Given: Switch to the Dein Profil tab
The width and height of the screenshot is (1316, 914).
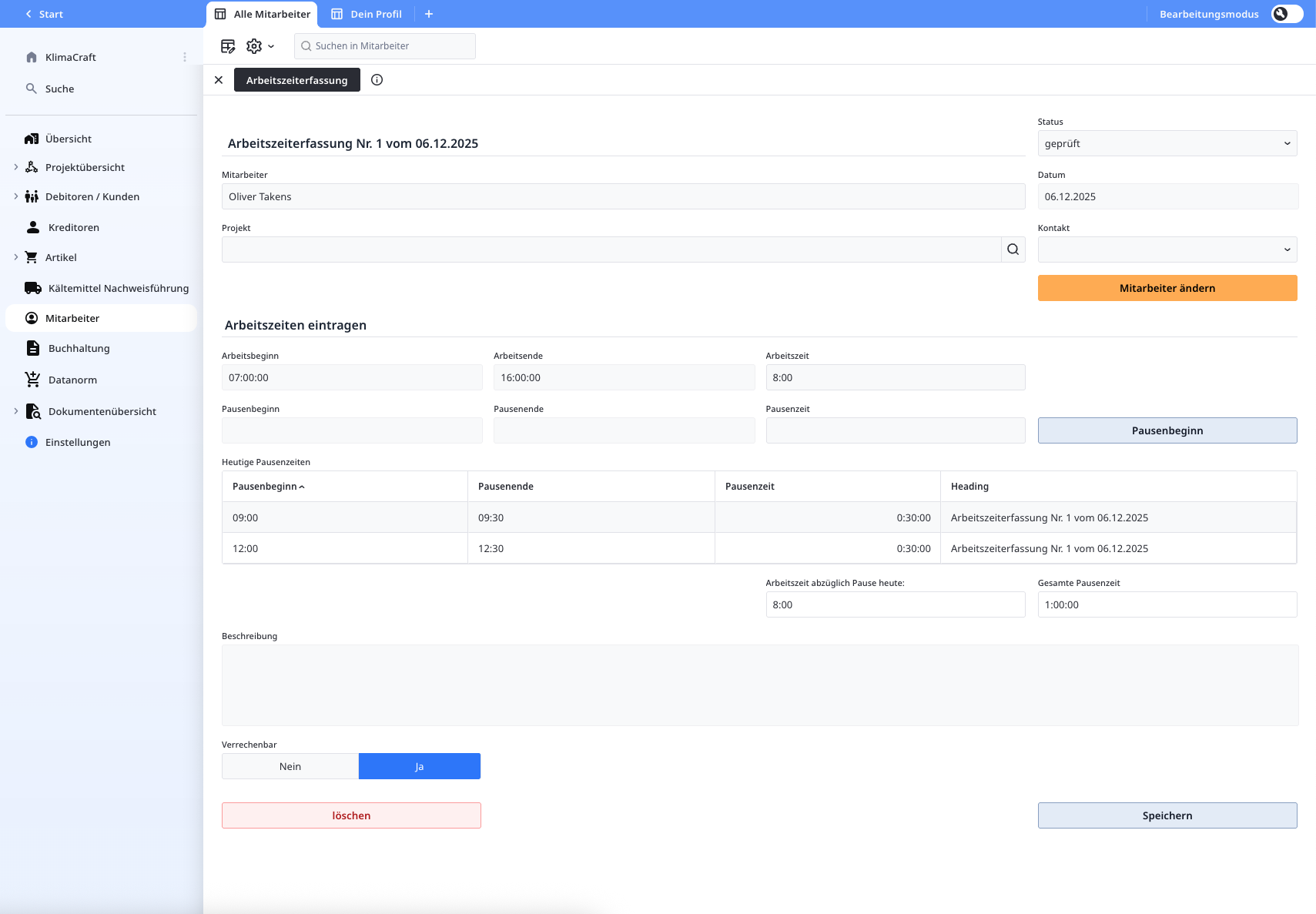Looking at the screenshot, I should pos(367,14).
